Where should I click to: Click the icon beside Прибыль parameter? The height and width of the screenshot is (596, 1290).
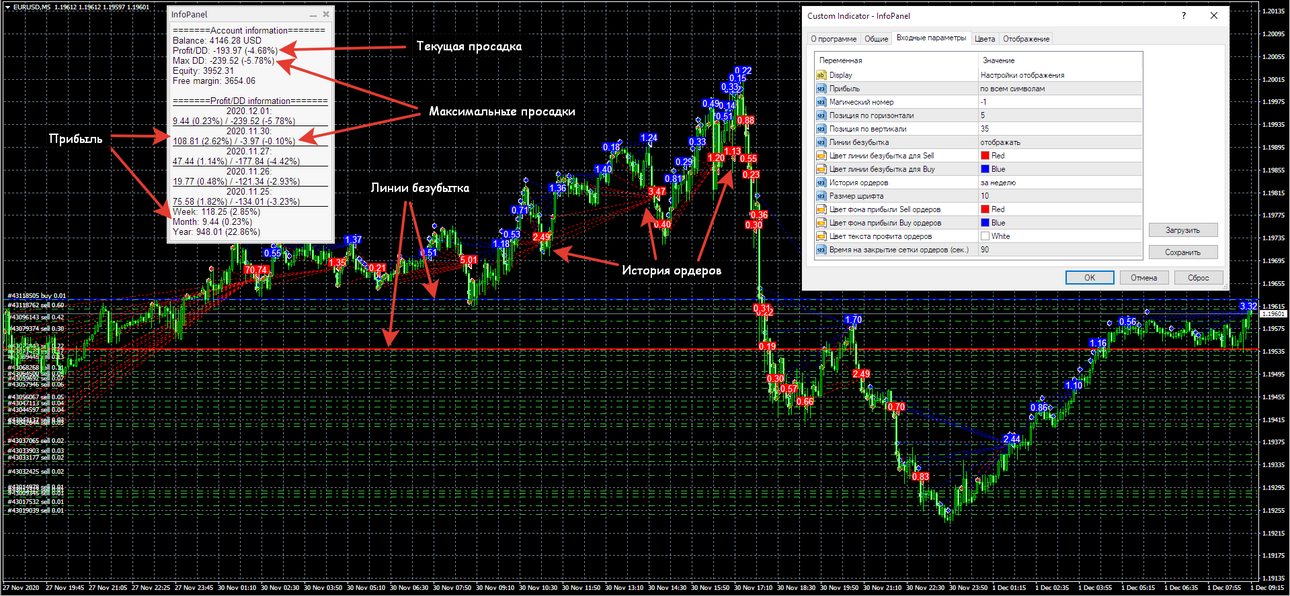[x=821, y=88]
